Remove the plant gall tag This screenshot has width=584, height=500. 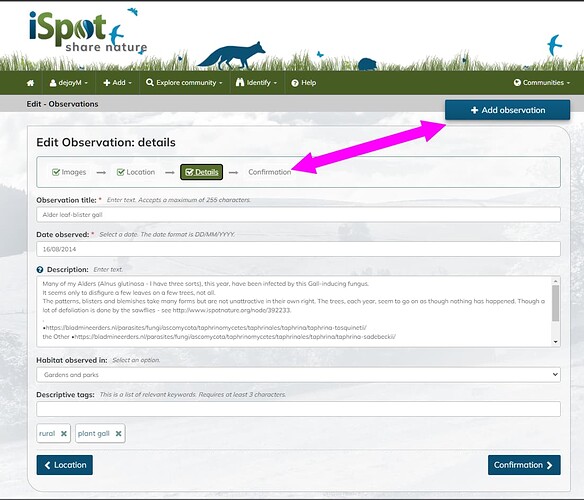coord(118,434)
